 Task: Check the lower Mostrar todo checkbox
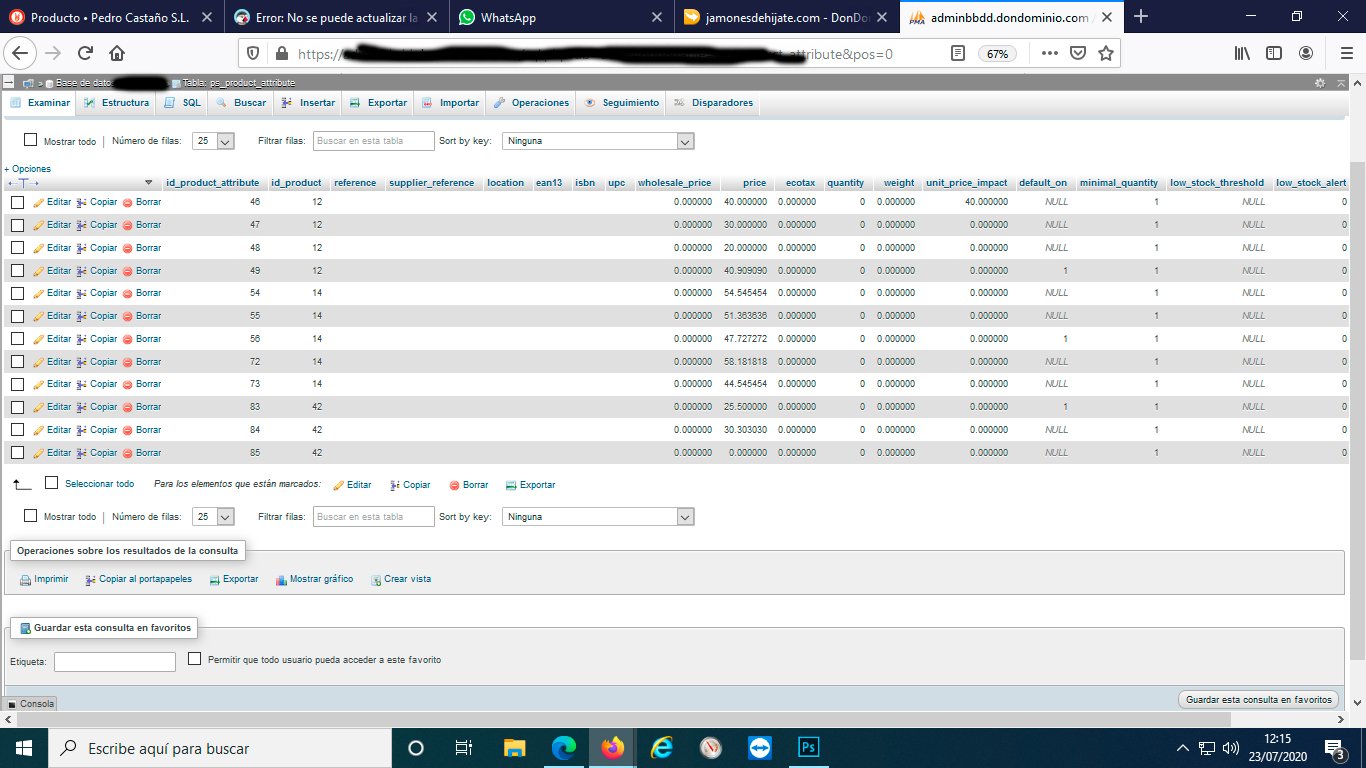[x=30, y=516]
